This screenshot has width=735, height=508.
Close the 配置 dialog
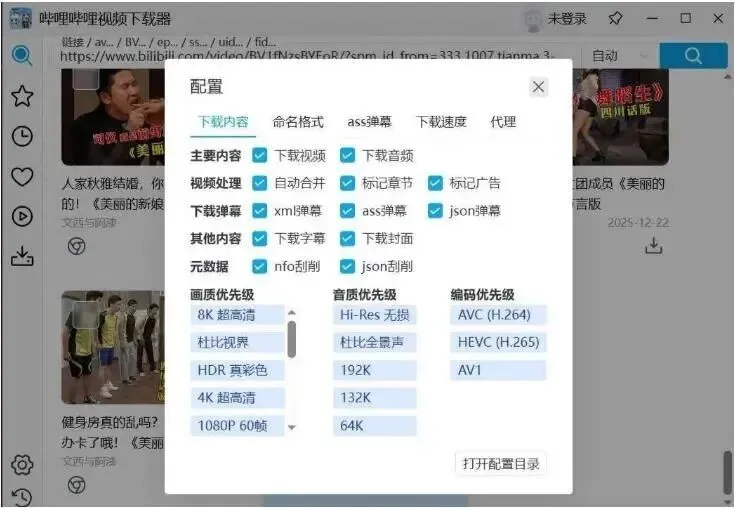click(538, 87)
